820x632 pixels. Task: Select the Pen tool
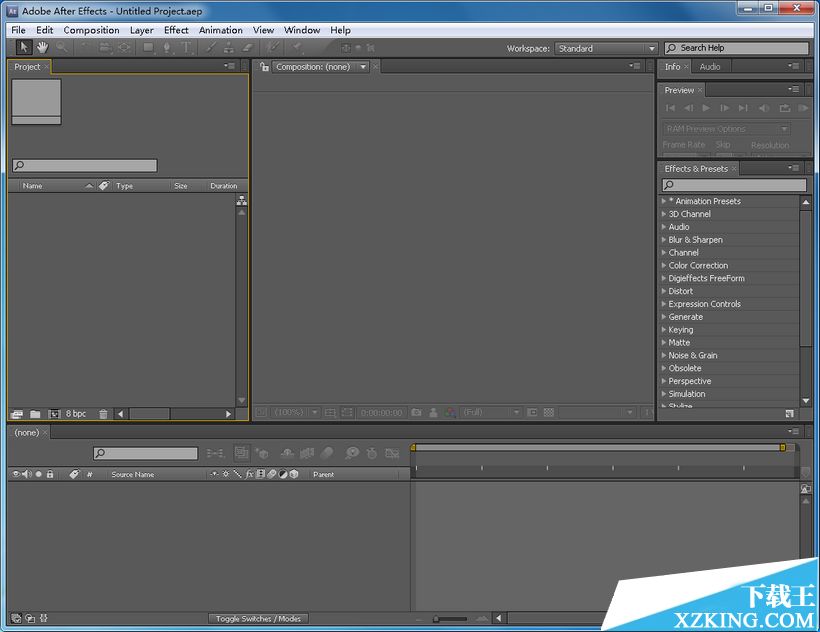tap(167, 48)
